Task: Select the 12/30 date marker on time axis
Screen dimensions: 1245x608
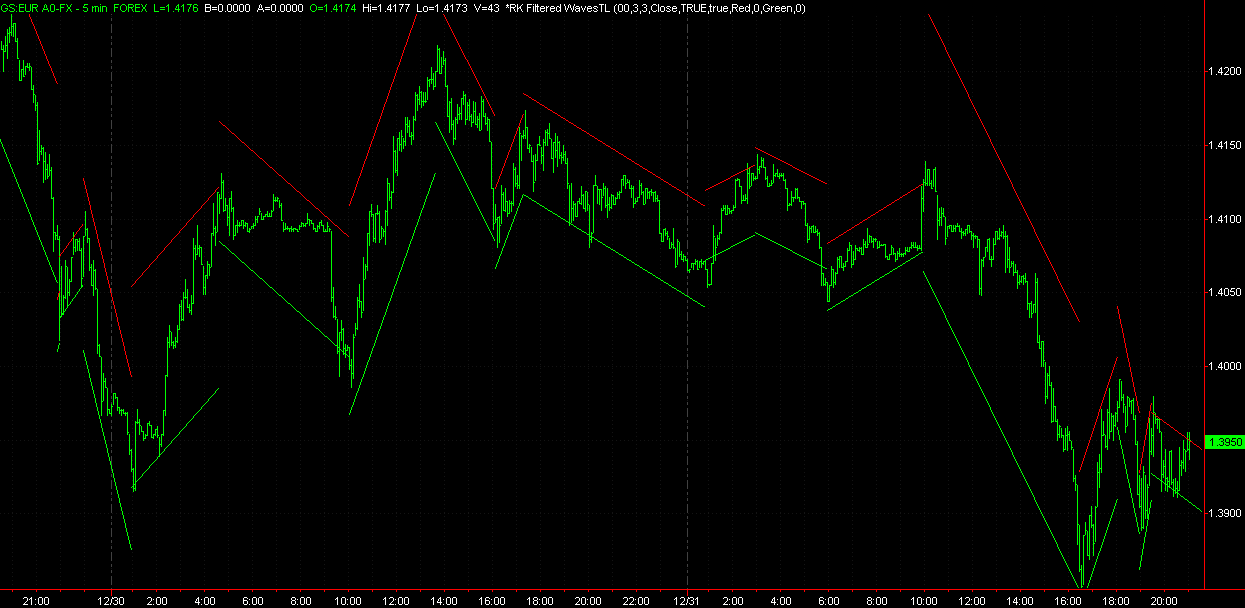Action: pos(110,601)
